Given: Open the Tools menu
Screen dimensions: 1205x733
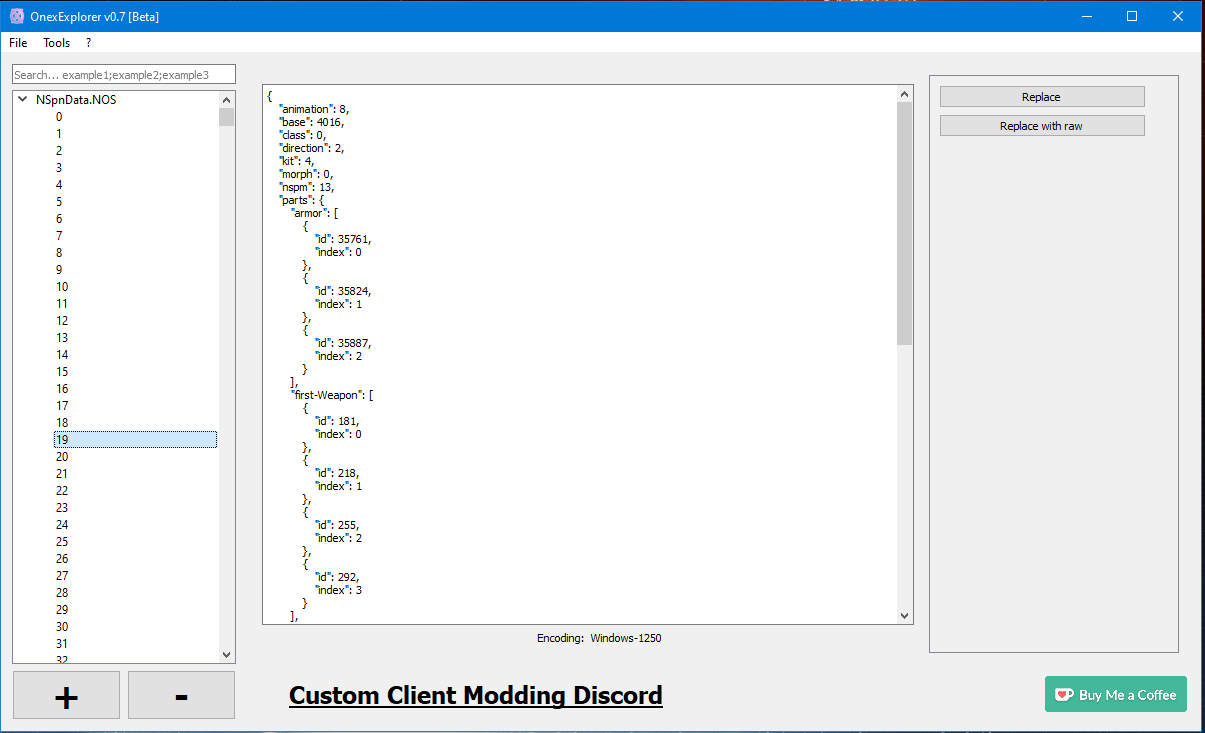Looking at the screenshot, I should point(56,43).
